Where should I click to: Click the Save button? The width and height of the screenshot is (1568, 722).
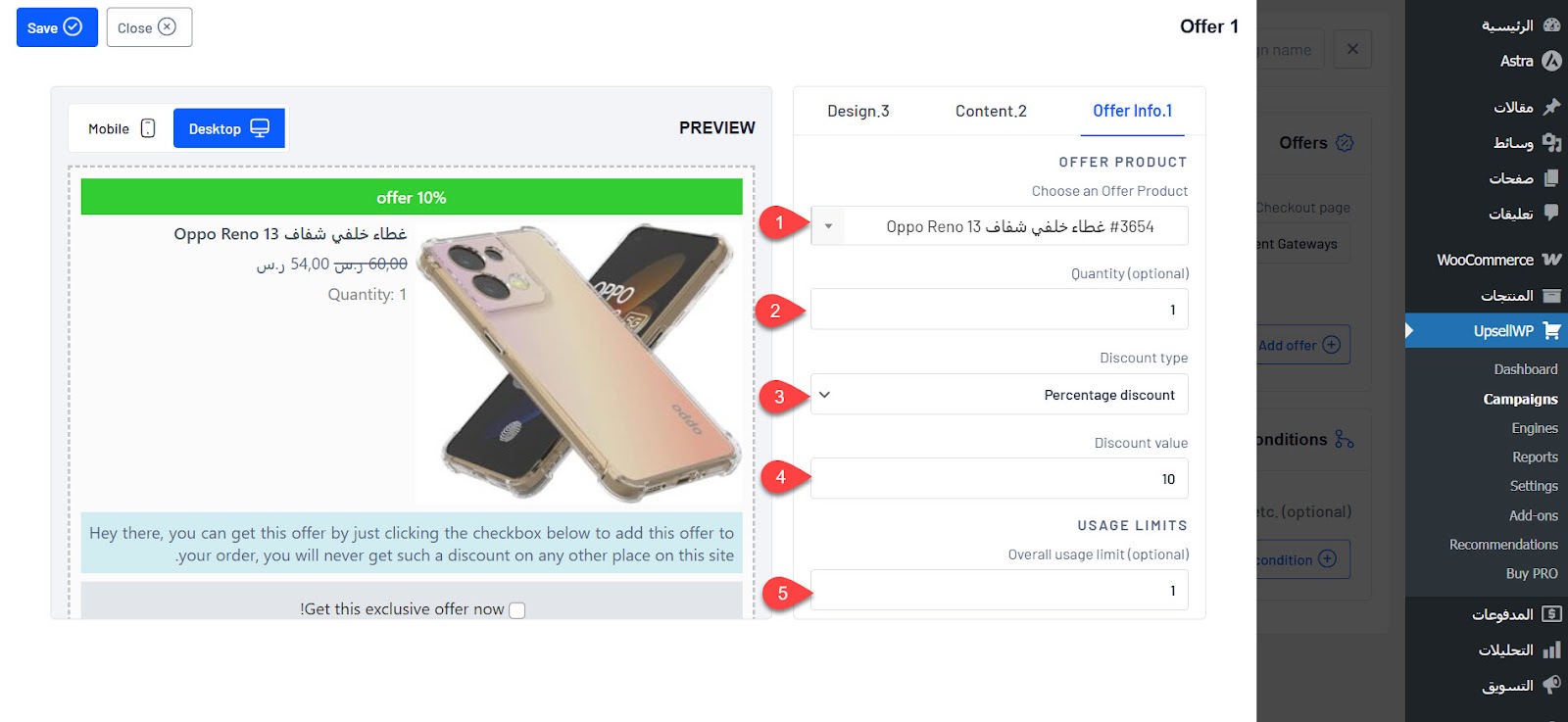(x=57, y=27)
